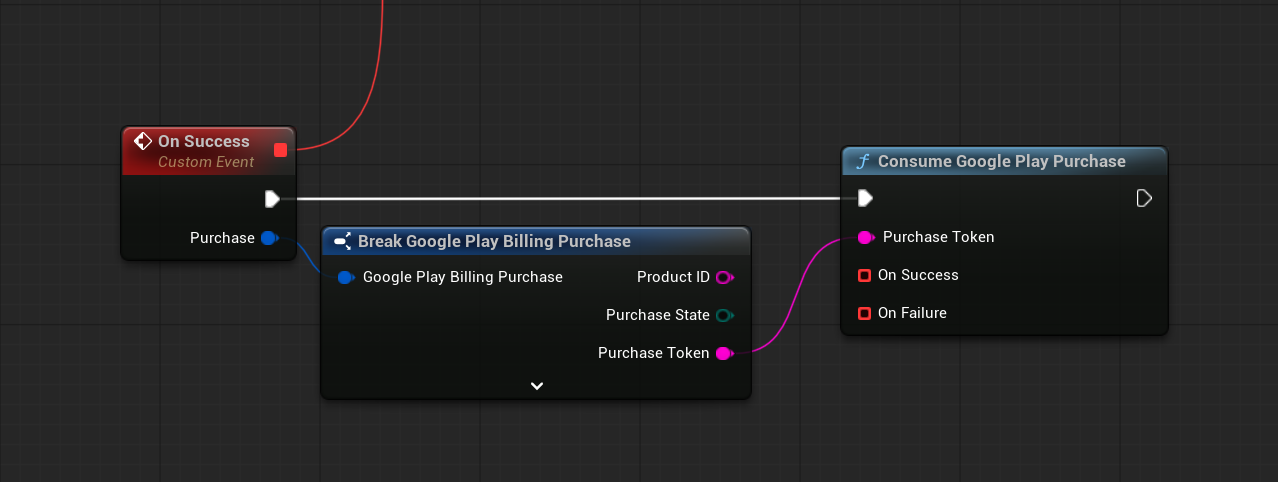Click the Purchase Token output pin on Break node

725,353
